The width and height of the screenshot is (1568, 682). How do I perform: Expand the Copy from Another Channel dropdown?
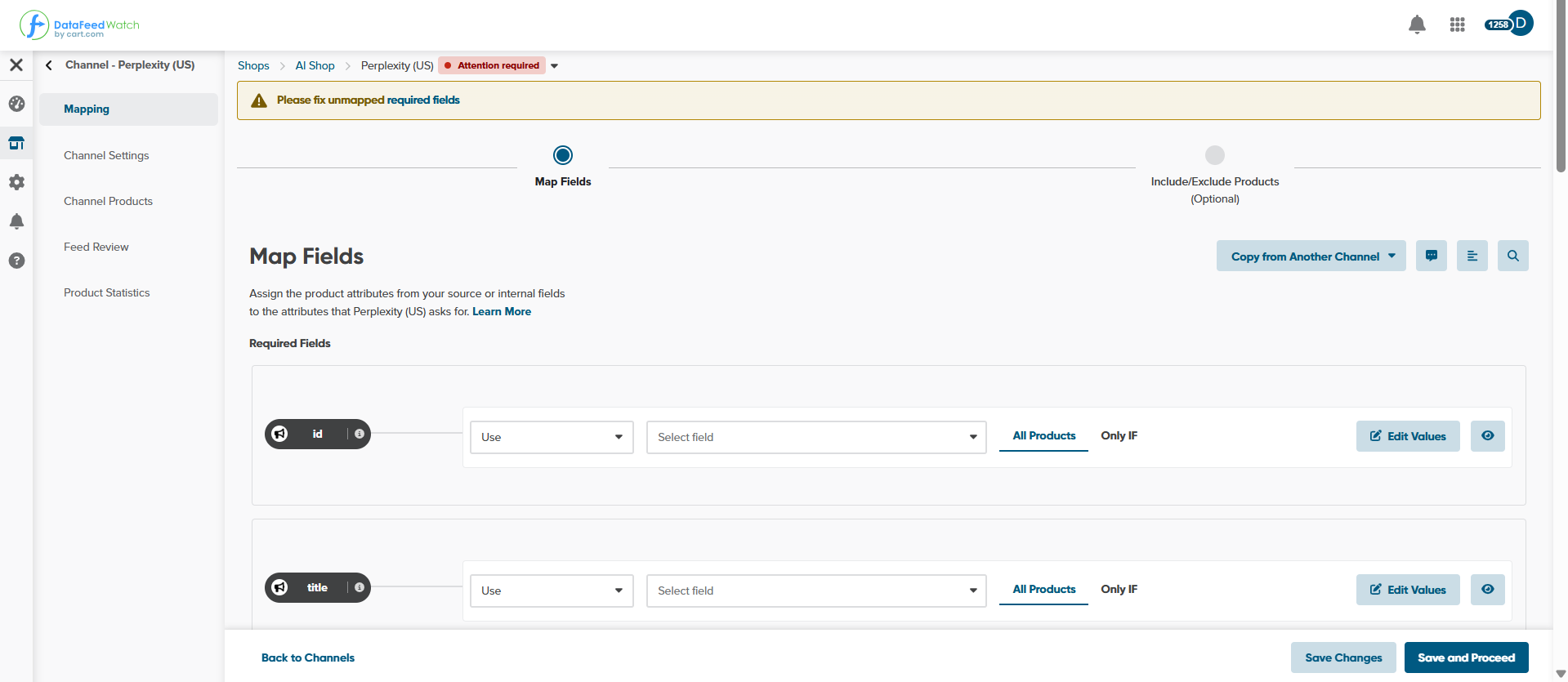(x=1311, y=256)
